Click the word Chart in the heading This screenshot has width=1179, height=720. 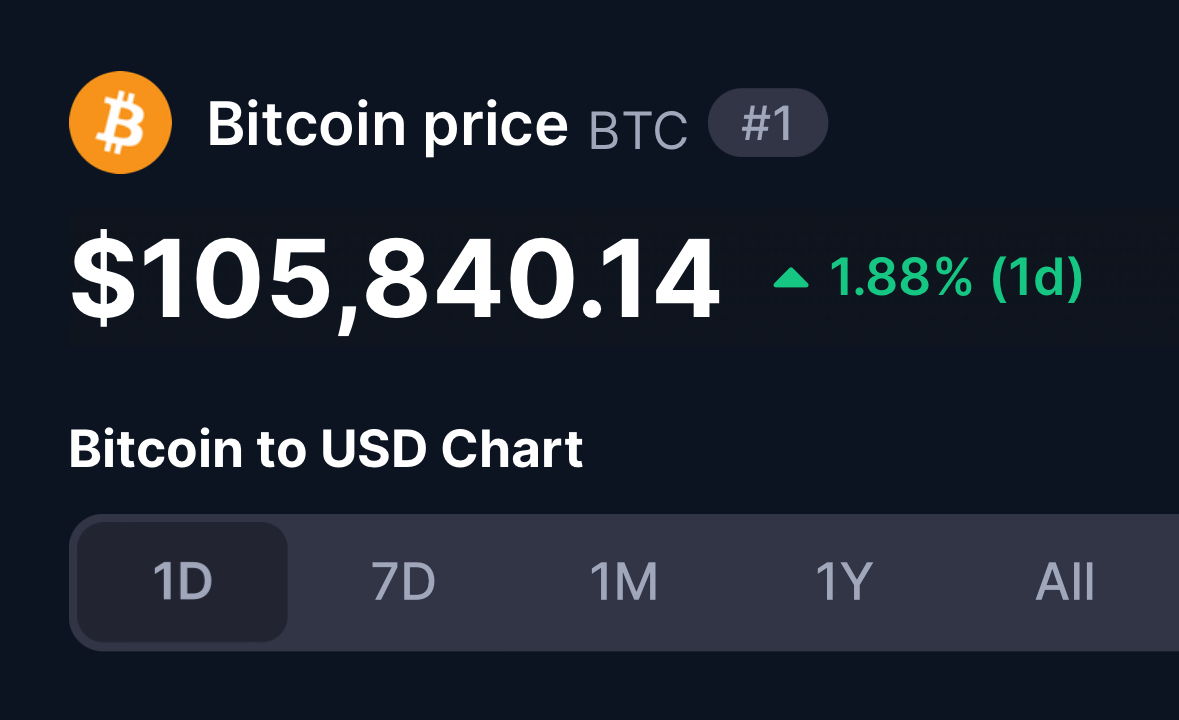[512, 449]
